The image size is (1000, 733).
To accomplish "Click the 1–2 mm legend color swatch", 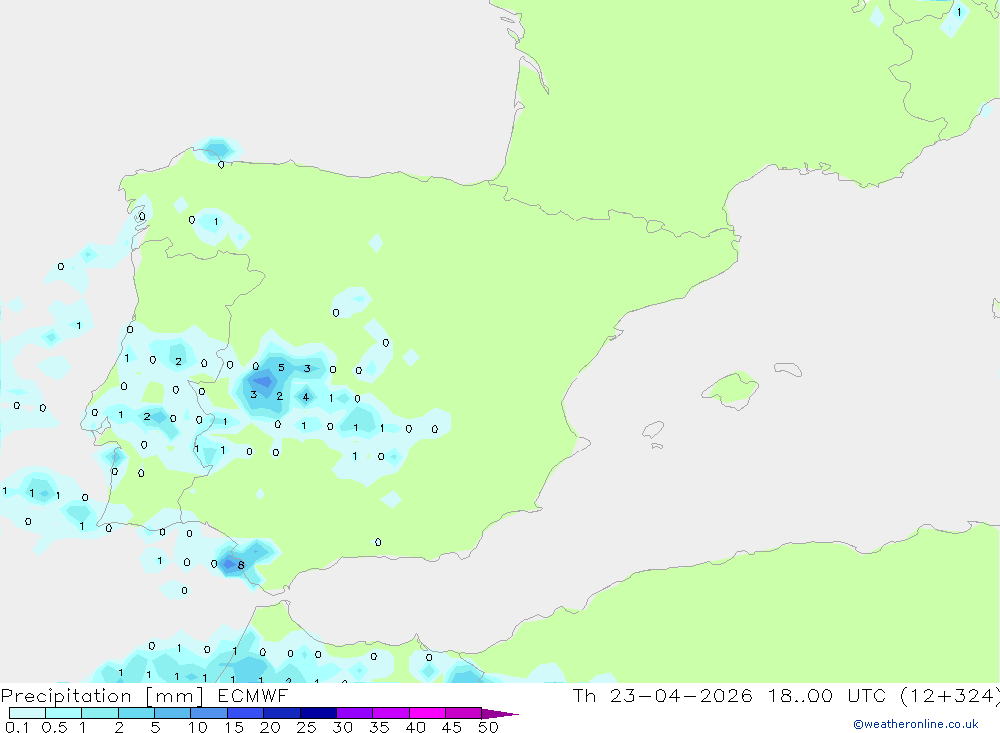I will (x=99, y=713).
